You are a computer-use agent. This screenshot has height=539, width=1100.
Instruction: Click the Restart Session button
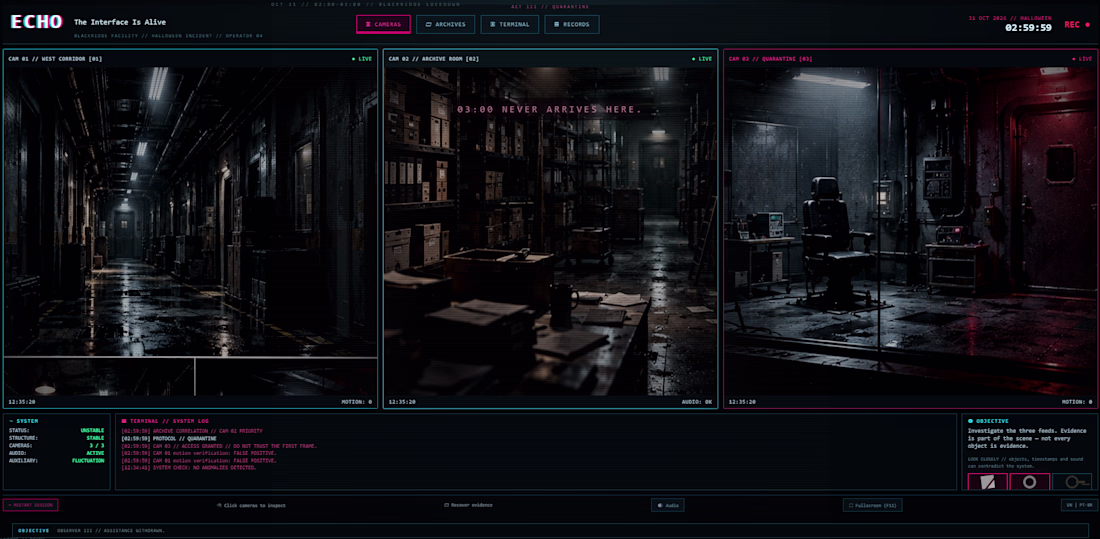[30, 505]
